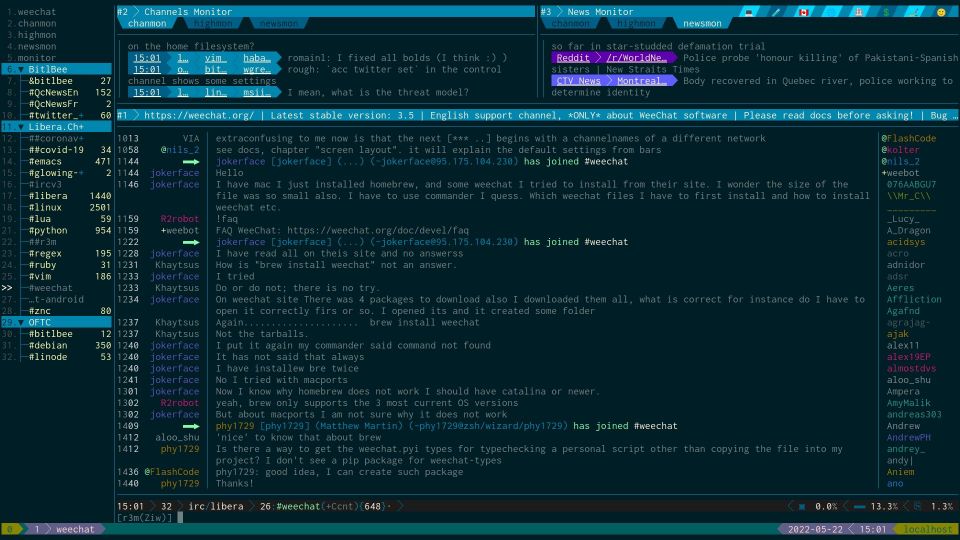Click the jokerface join arrow at 1222
Screen dimensions: 960x540
click(191, 242)
